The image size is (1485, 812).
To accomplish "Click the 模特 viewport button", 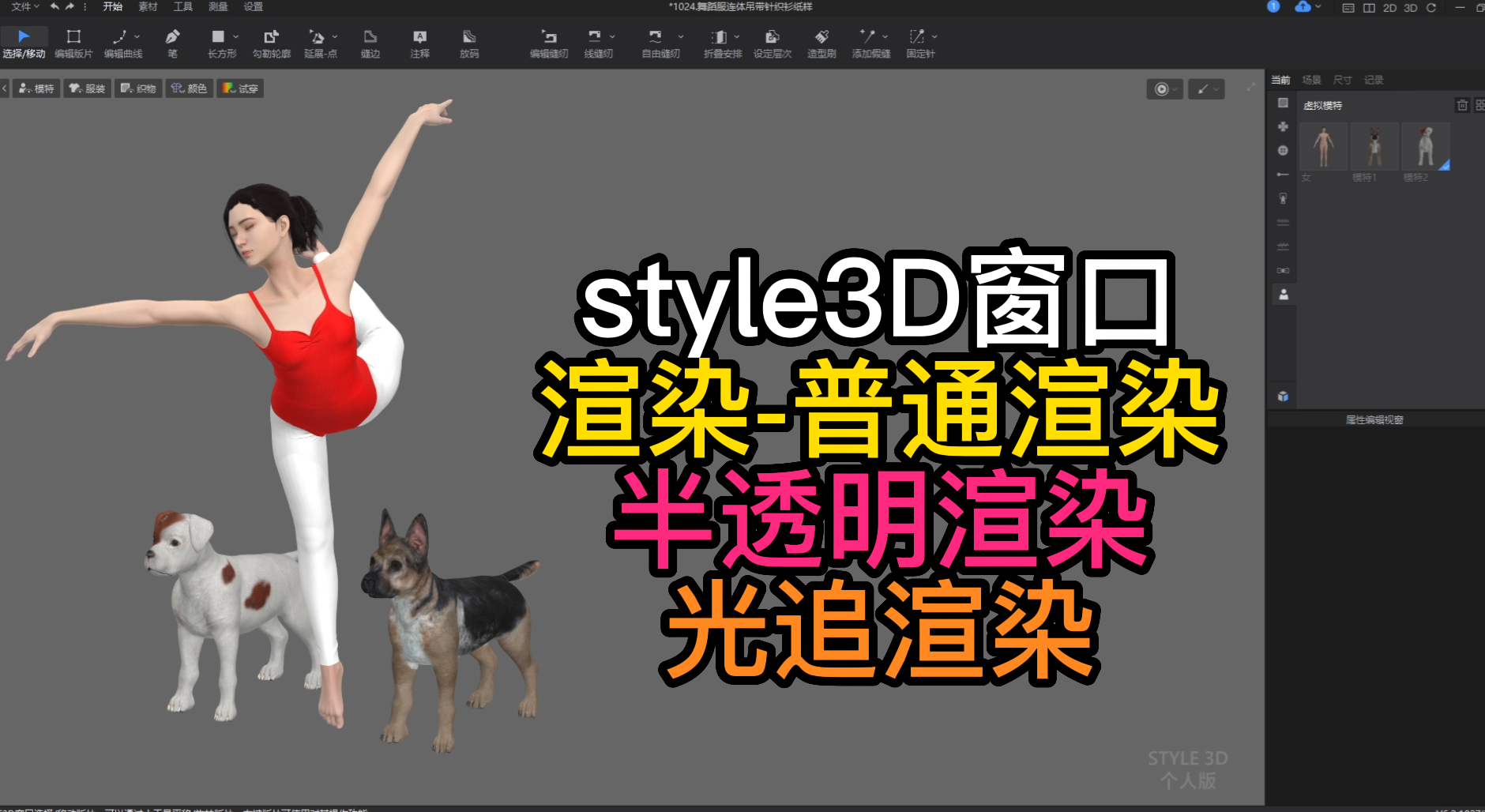I will pos(36,88).
